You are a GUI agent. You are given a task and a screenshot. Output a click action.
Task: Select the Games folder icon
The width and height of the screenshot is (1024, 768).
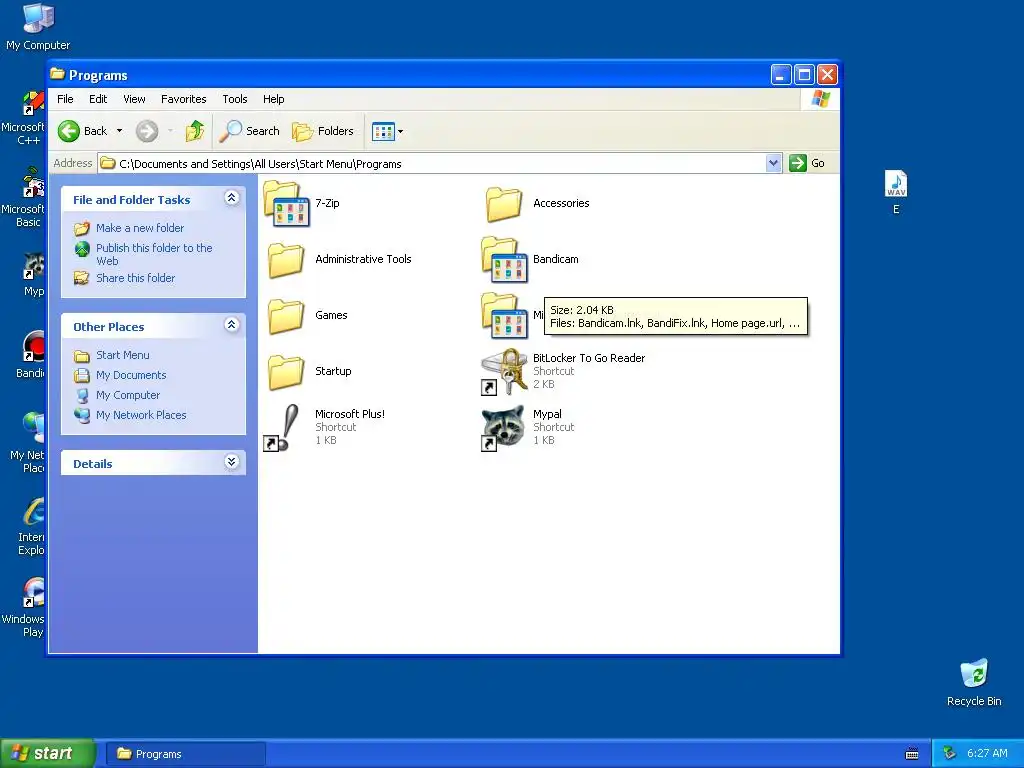point(286,316)
